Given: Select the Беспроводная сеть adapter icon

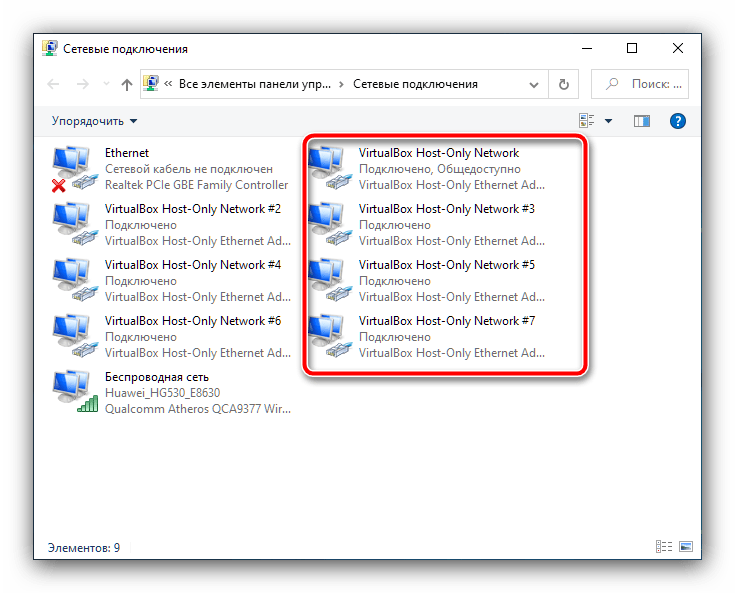Looking at the screenshot, I should tap(75, 392).
